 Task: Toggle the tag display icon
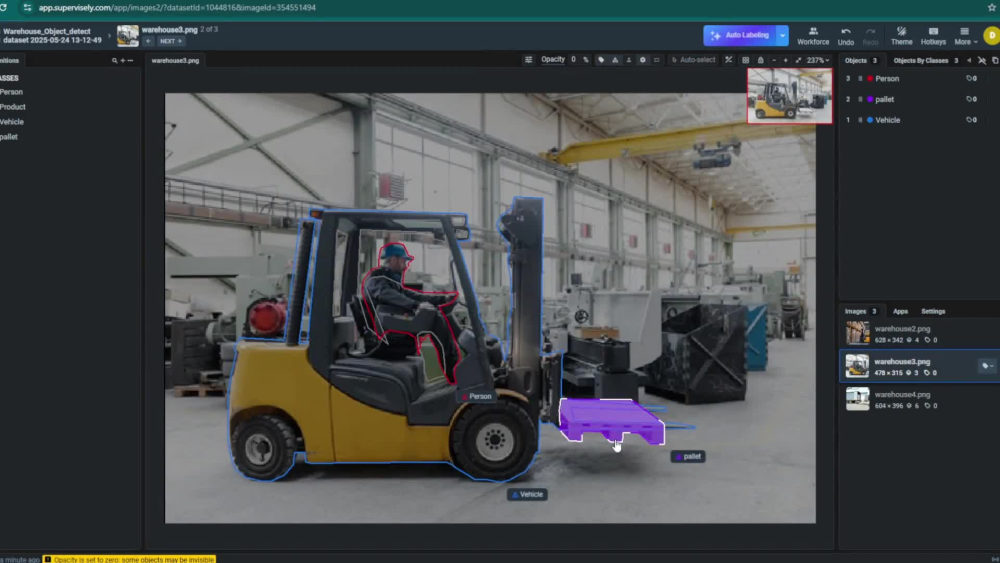[x=601, y=60]
